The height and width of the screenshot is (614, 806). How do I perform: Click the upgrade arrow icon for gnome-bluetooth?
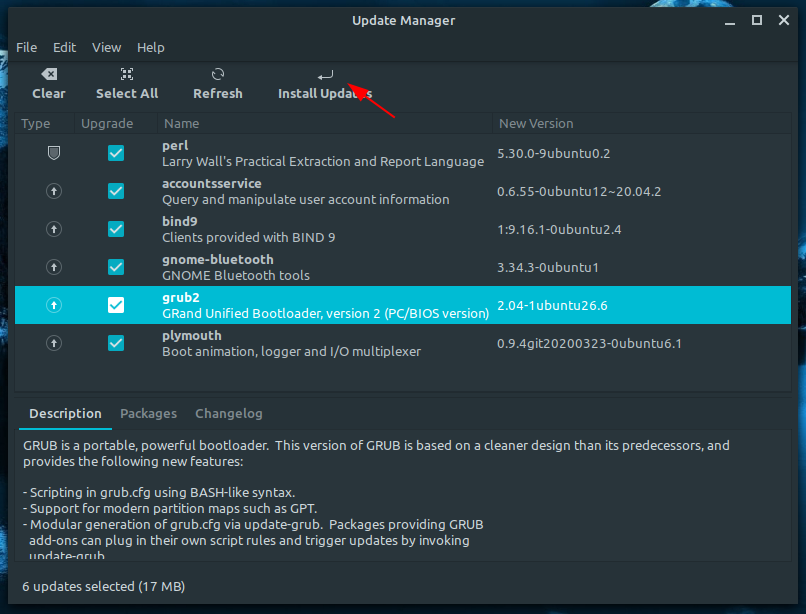[x=54, y=267]
